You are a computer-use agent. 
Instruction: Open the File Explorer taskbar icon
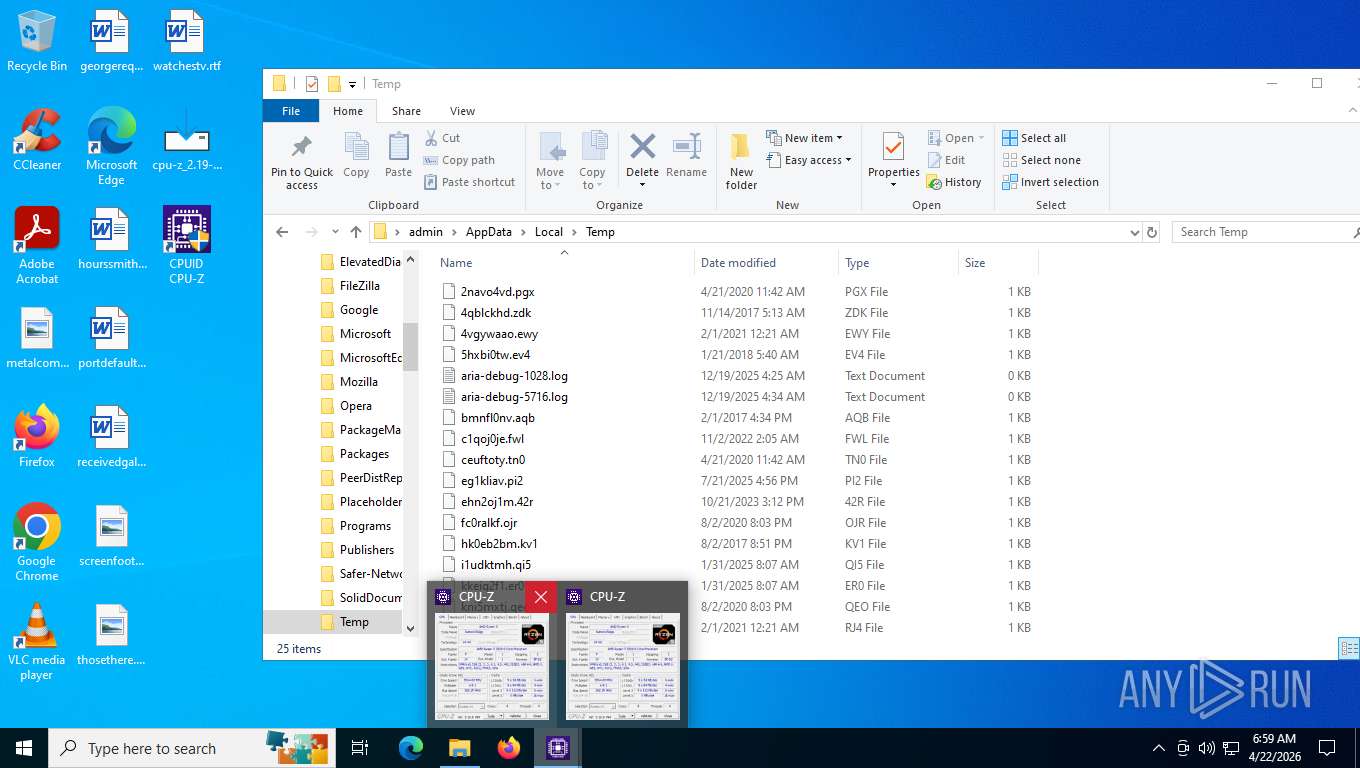tap(459, 748)
